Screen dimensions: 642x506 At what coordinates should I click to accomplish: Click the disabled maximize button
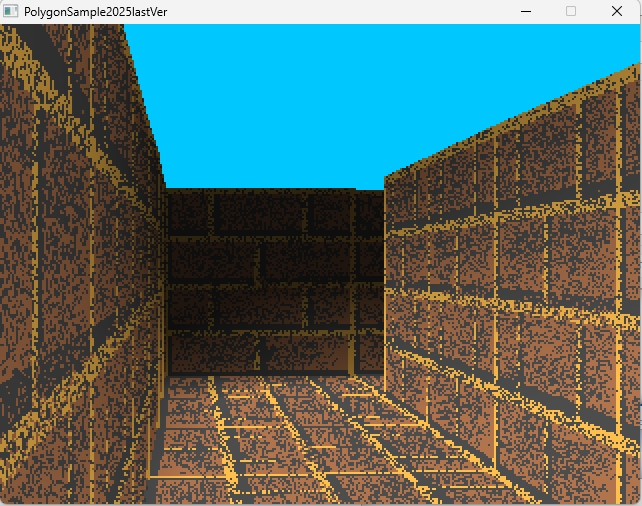pyautogui.click(x=571, y=11)
